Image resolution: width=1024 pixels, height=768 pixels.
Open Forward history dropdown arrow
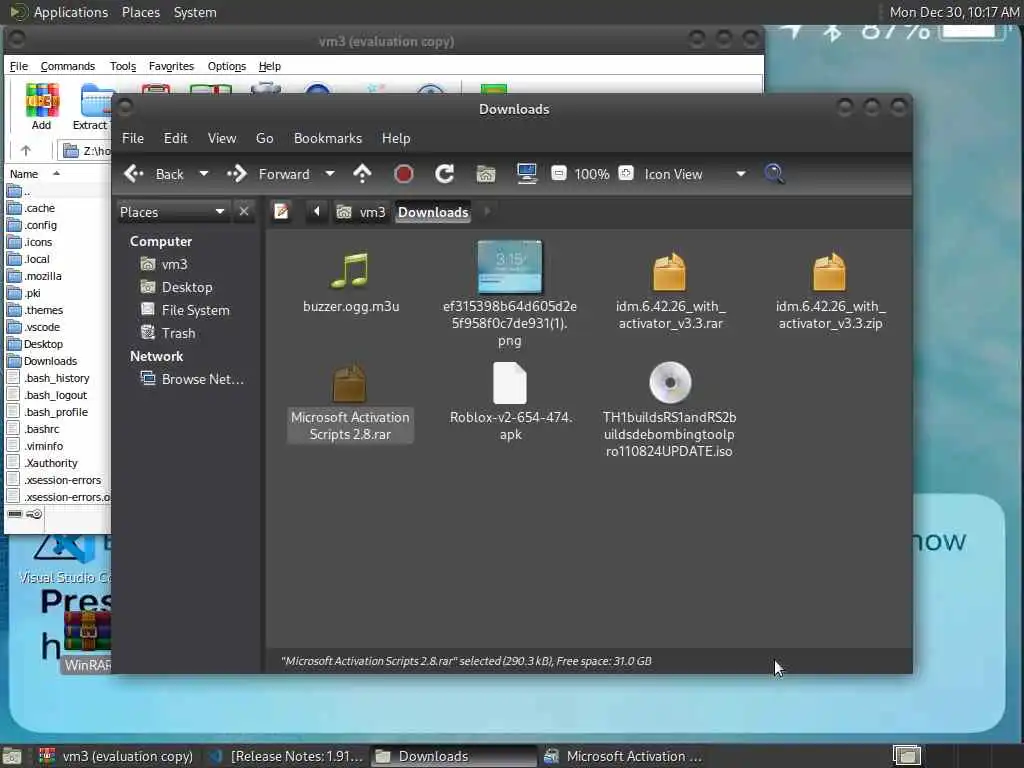click(330, 174)
